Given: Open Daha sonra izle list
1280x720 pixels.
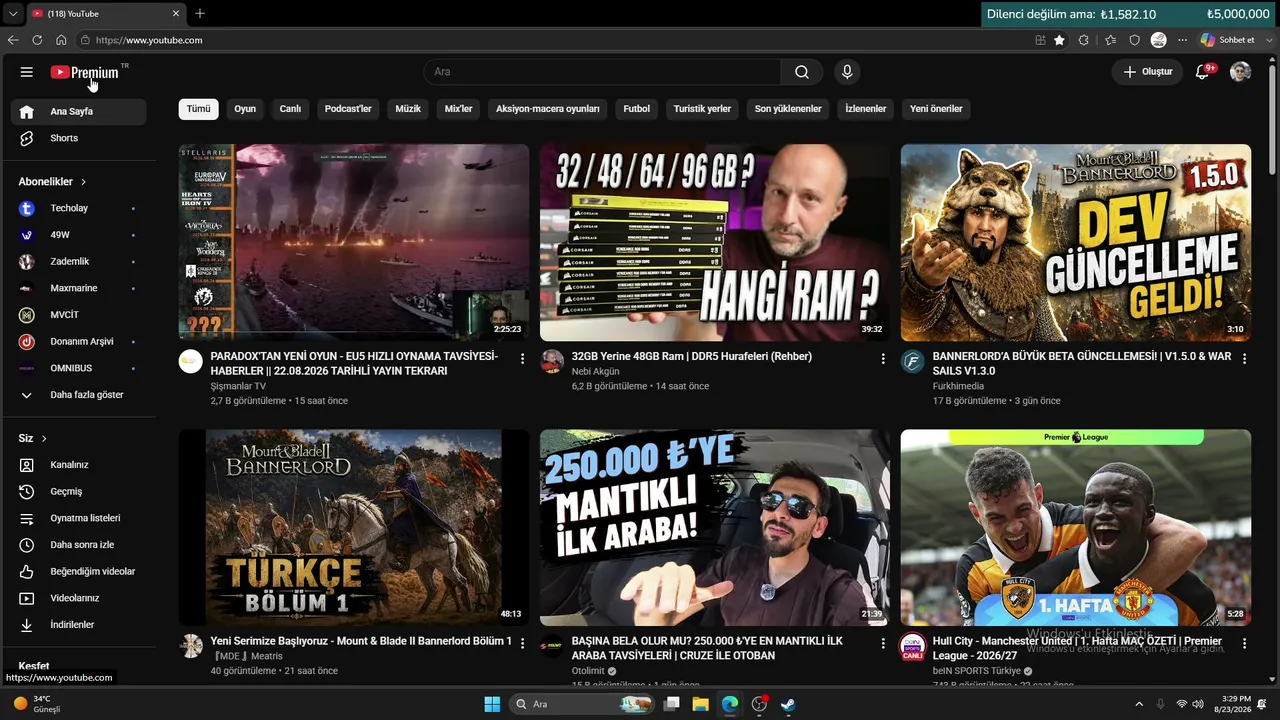Looking at the screenshot, I should click(x=79, y=545).
